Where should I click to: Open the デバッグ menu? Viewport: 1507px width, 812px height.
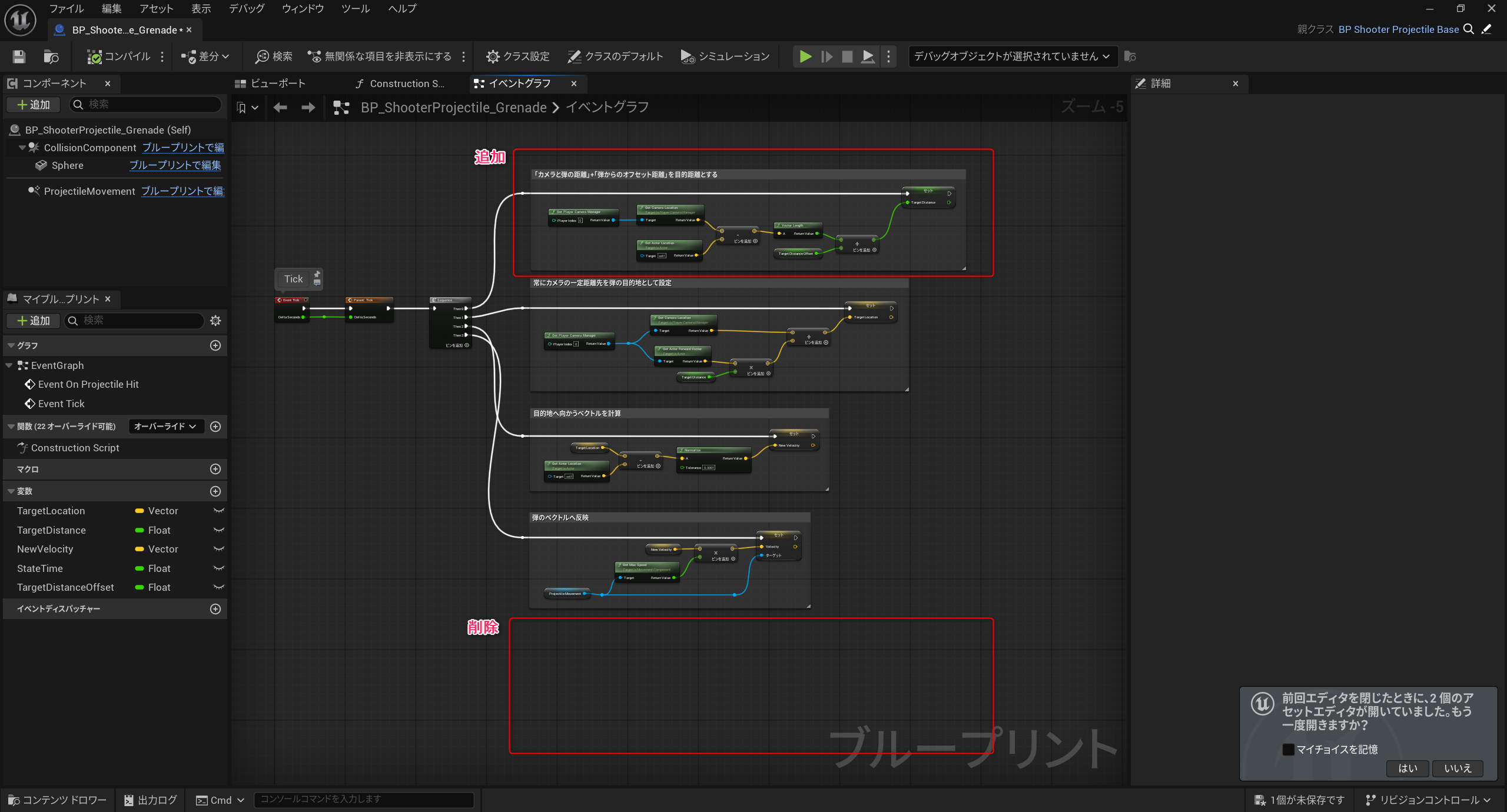point(246,8)
